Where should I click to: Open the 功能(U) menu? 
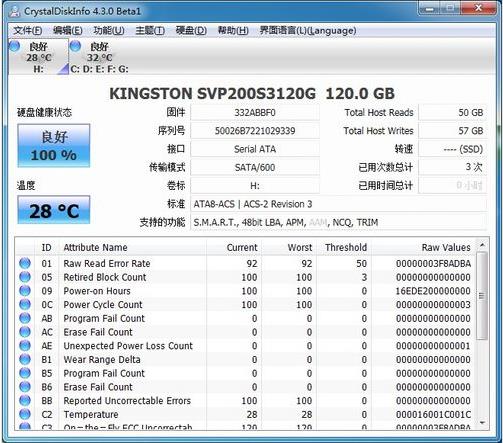click(x=109, y=30)
